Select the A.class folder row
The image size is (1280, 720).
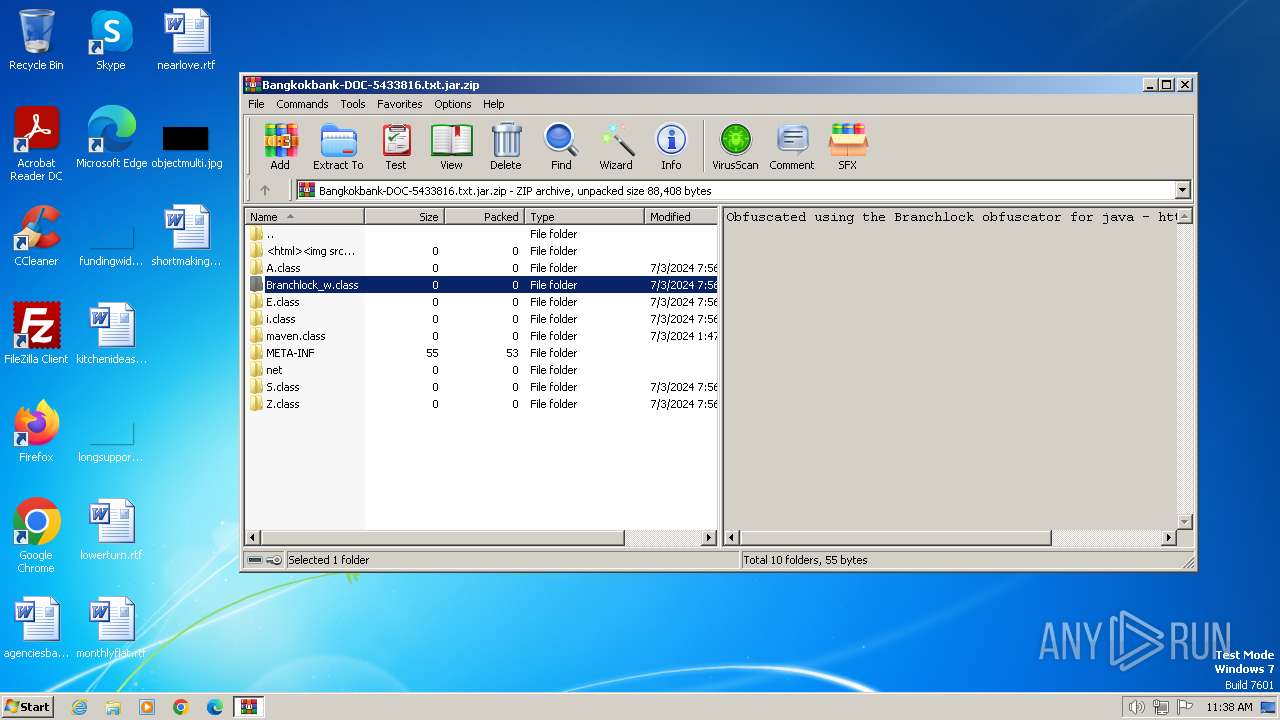482,268
